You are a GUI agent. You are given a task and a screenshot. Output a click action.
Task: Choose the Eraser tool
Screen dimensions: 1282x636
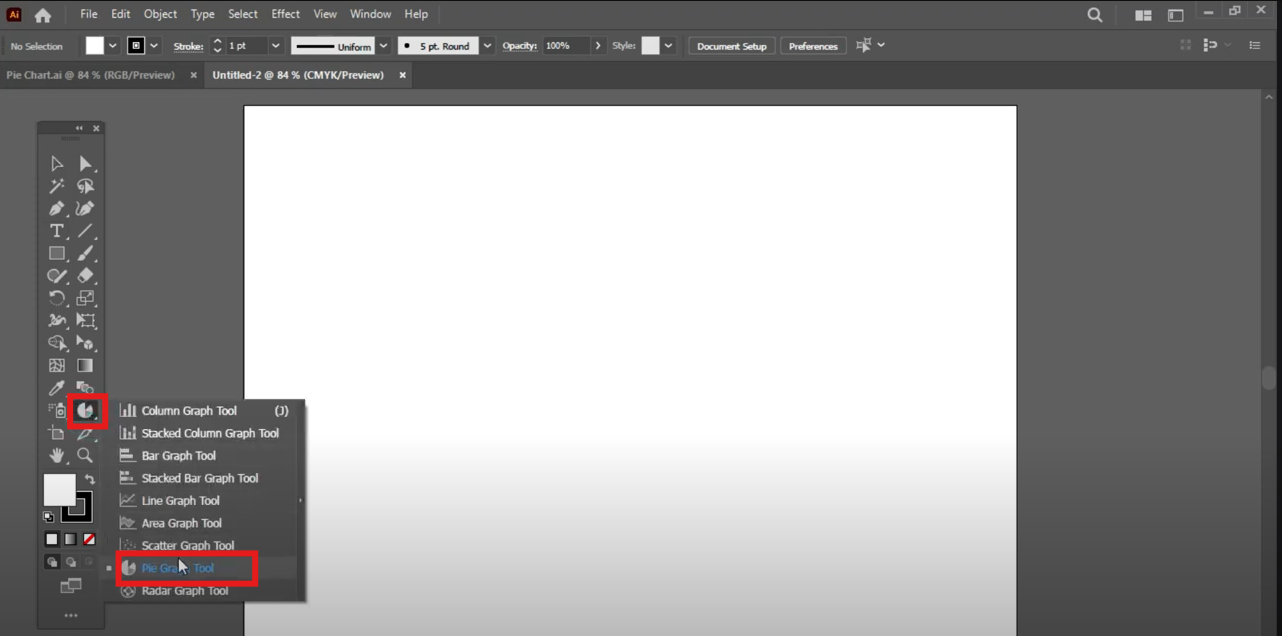[x=85, y=276]
